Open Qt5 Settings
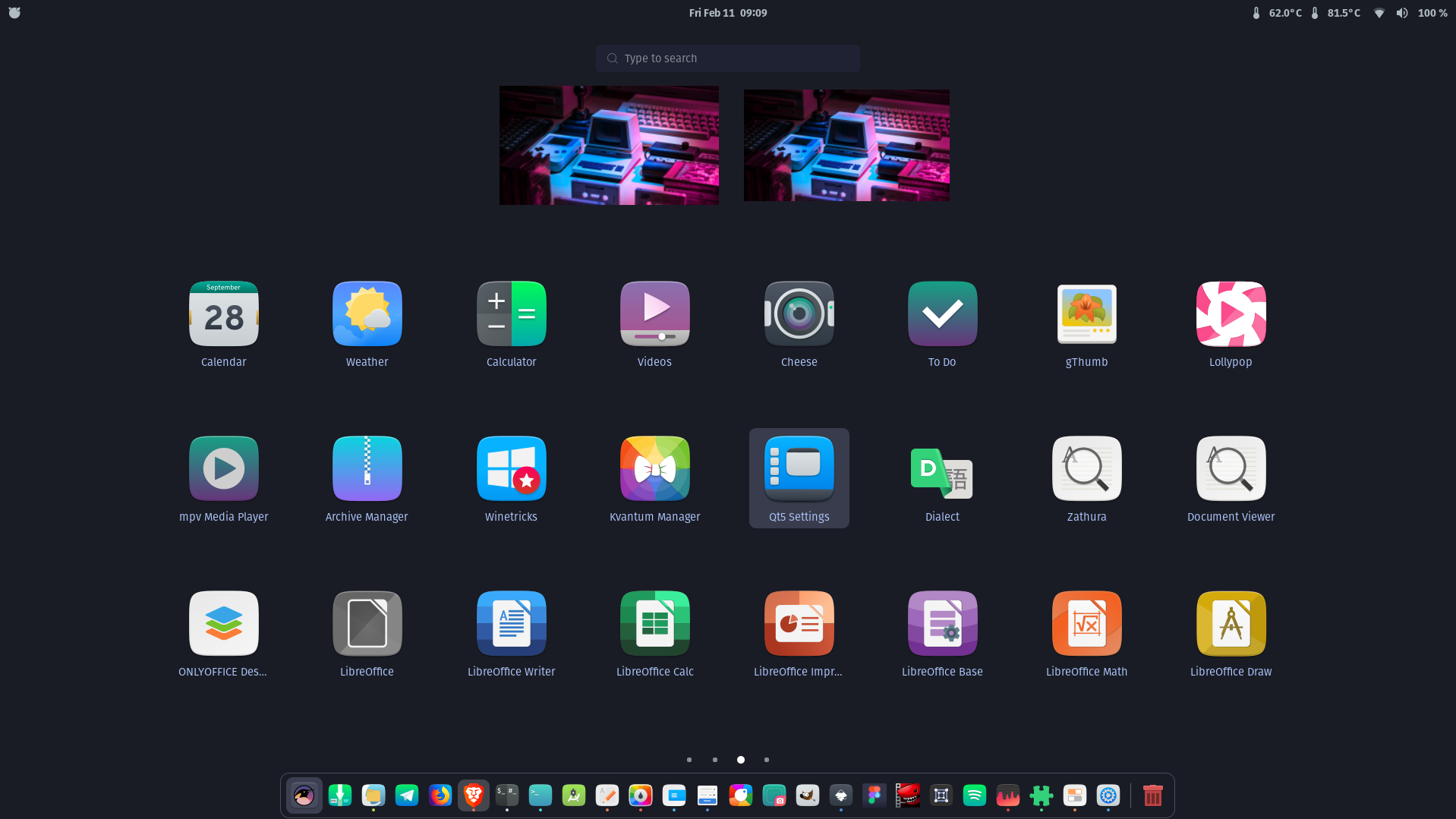Screen dimensions: 1456x819 799,468
